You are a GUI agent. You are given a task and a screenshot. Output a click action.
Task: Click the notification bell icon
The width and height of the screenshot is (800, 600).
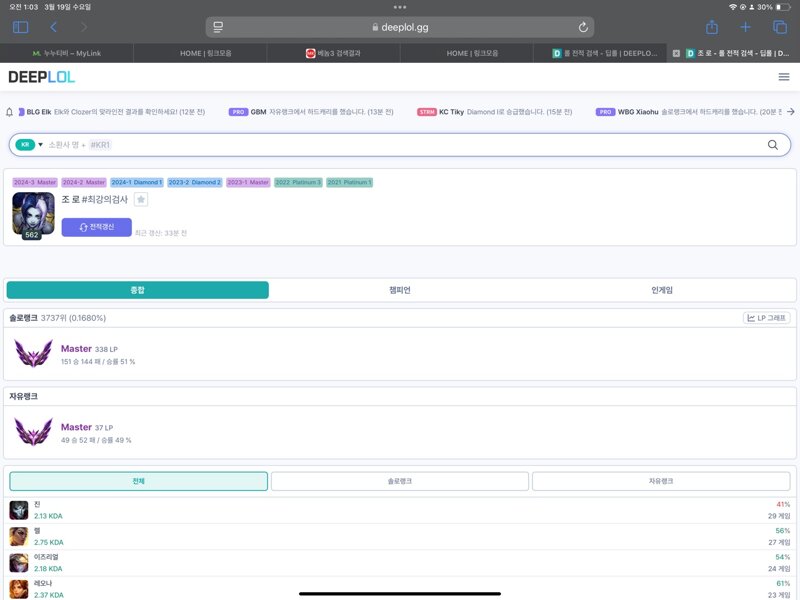click(x=9, y=112)
